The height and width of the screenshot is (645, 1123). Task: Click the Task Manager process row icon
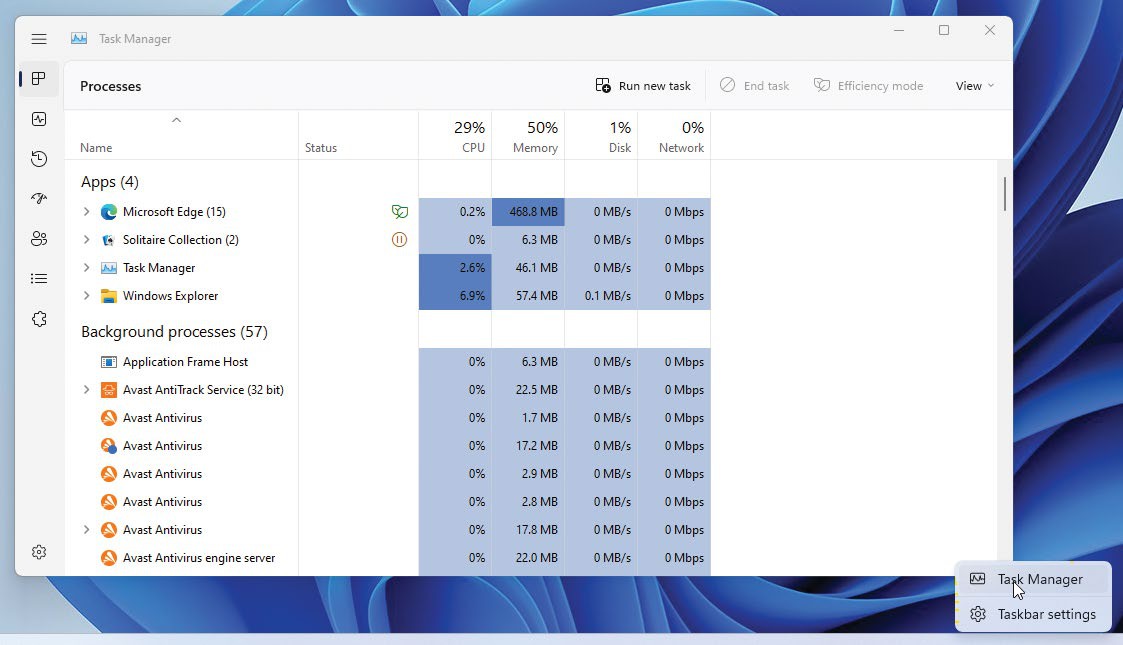pos(109,268)
